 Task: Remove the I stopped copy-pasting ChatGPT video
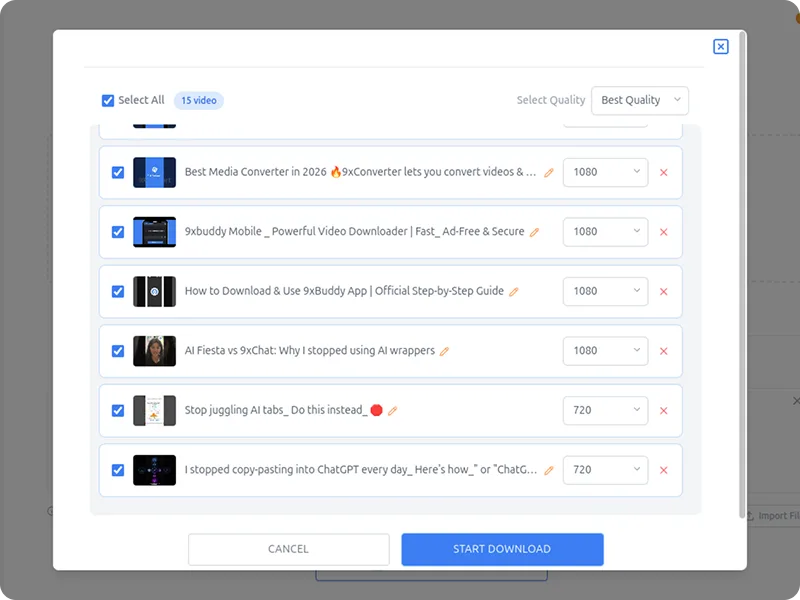pos(664,470)
